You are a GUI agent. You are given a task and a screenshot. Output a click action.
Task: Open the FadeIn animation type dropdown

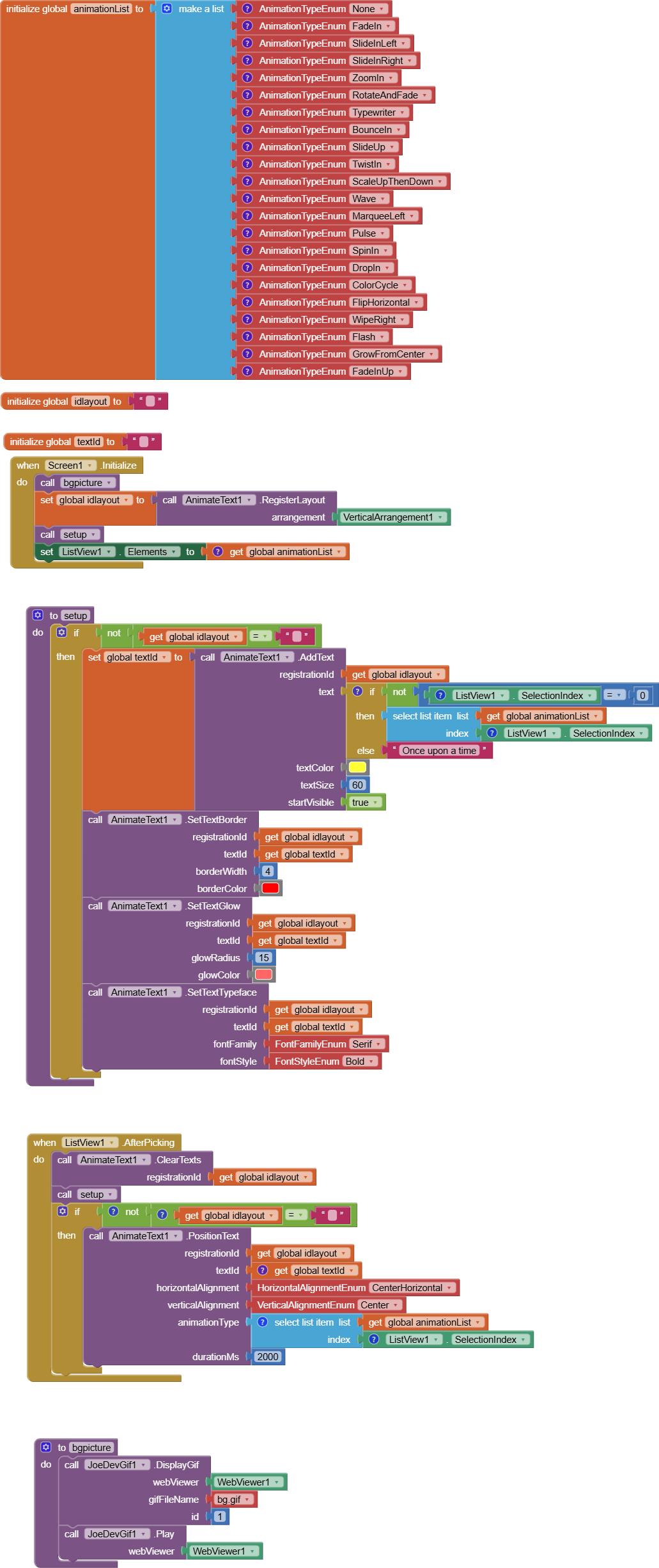(371, 26)
